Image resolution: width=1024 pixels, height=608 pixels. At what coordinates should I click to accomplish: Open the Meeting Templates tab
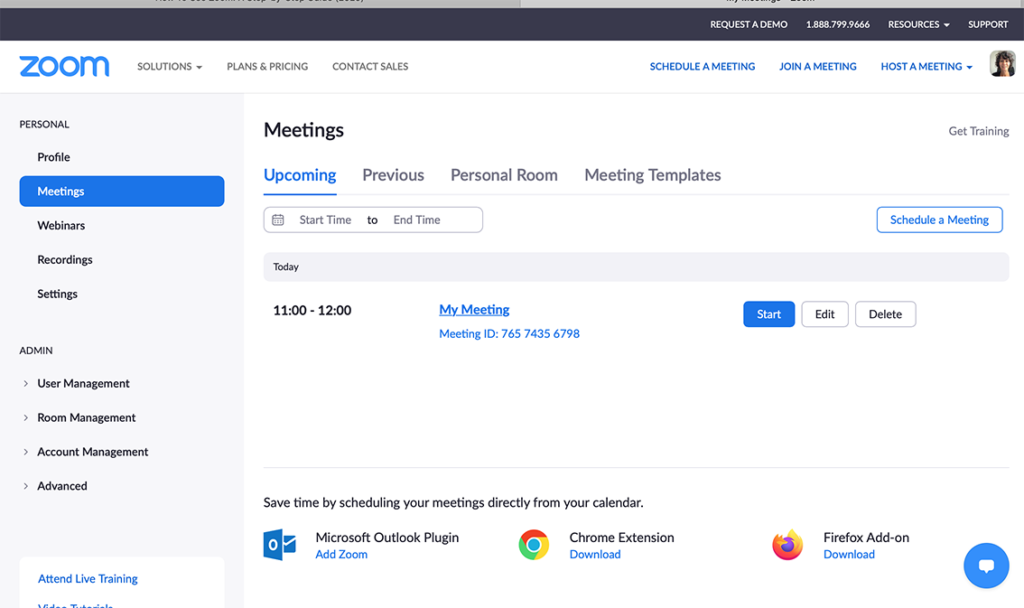[x=652, y=175]
